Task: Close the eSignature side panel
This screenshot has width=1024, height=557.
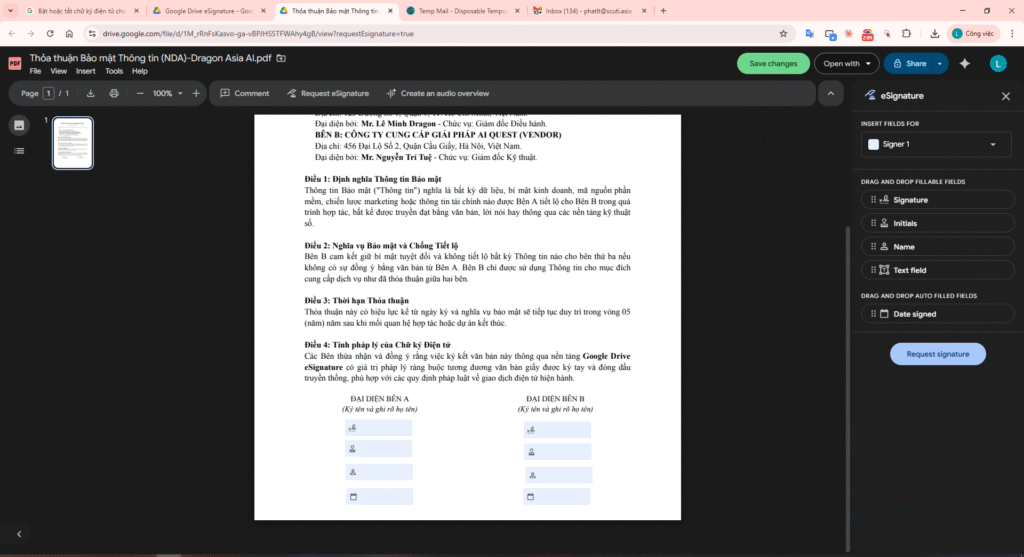Action: coord(1006,96)
